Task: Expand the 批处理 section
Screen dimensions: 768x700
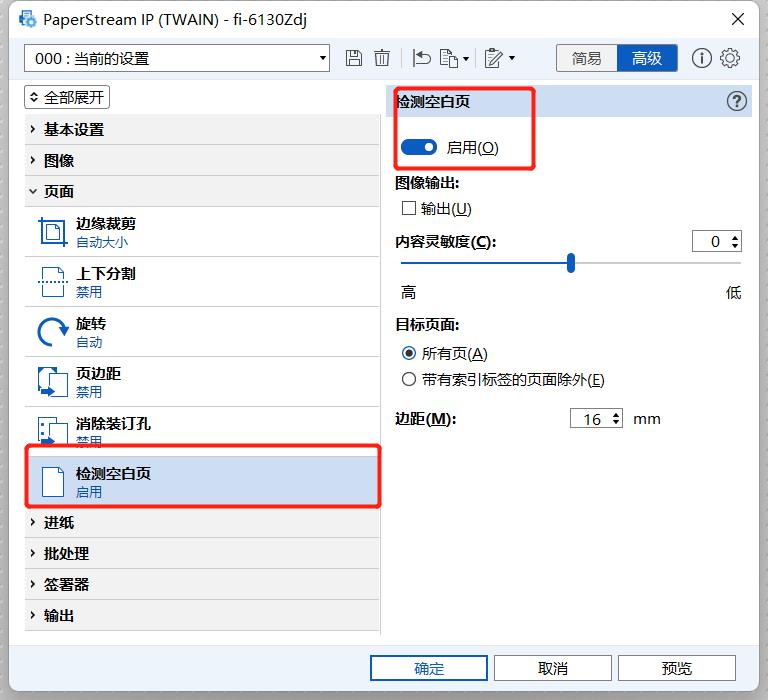Action: (202, 554)
